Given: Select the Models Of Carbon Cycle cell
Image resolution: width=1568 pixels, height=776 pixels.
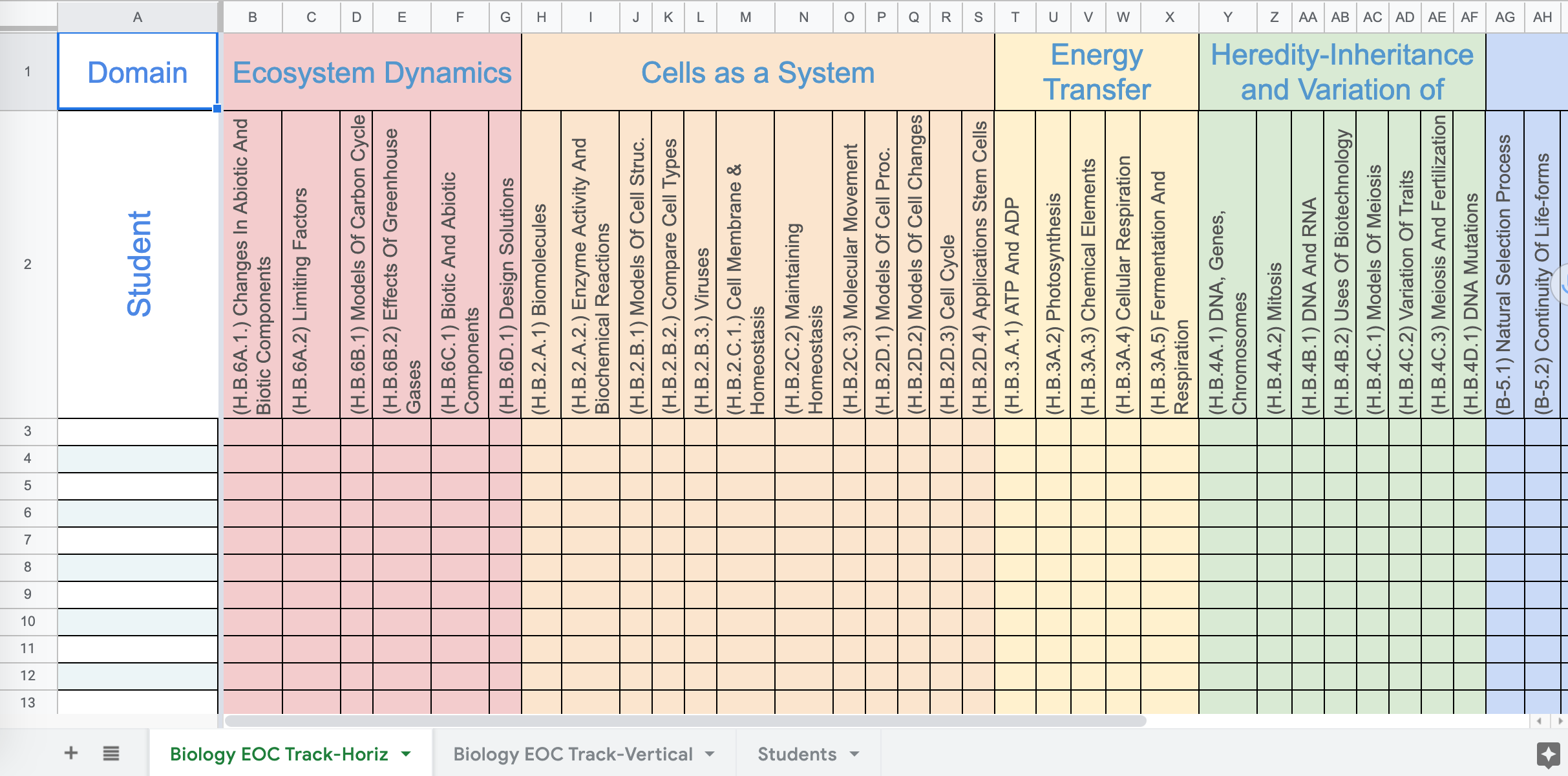Looking at the screenshot, I should point(356,264).
